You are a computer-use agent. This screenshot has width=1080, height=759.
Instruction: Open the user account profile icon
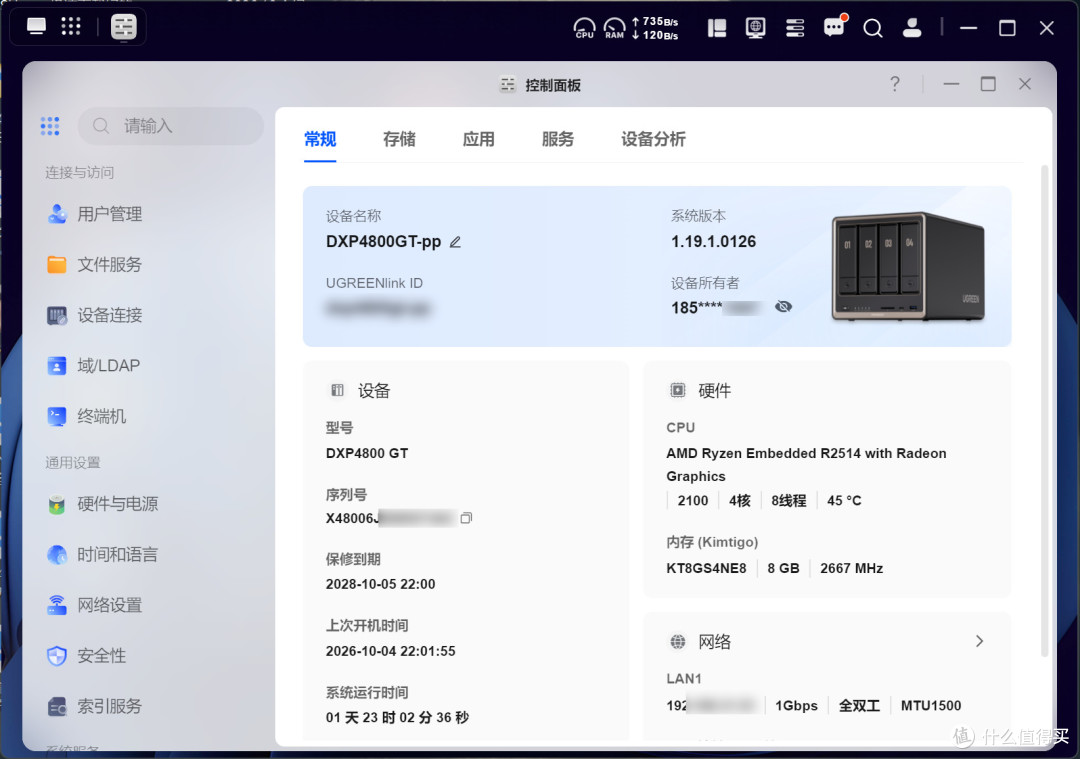(912, 28)
